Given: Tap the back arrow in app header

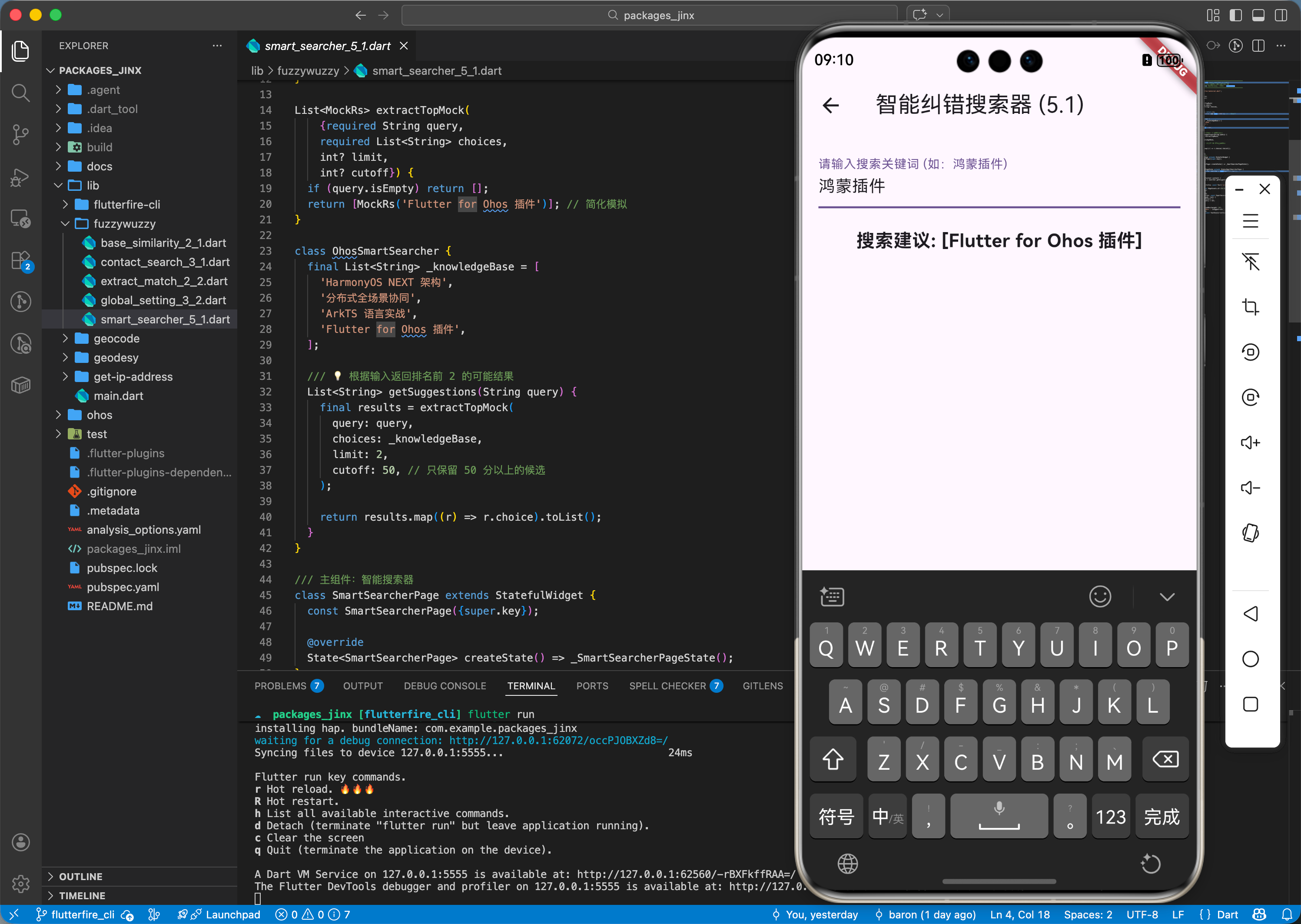Looking at the screenshot, I should pyautogui.click(x=830, y=105).
